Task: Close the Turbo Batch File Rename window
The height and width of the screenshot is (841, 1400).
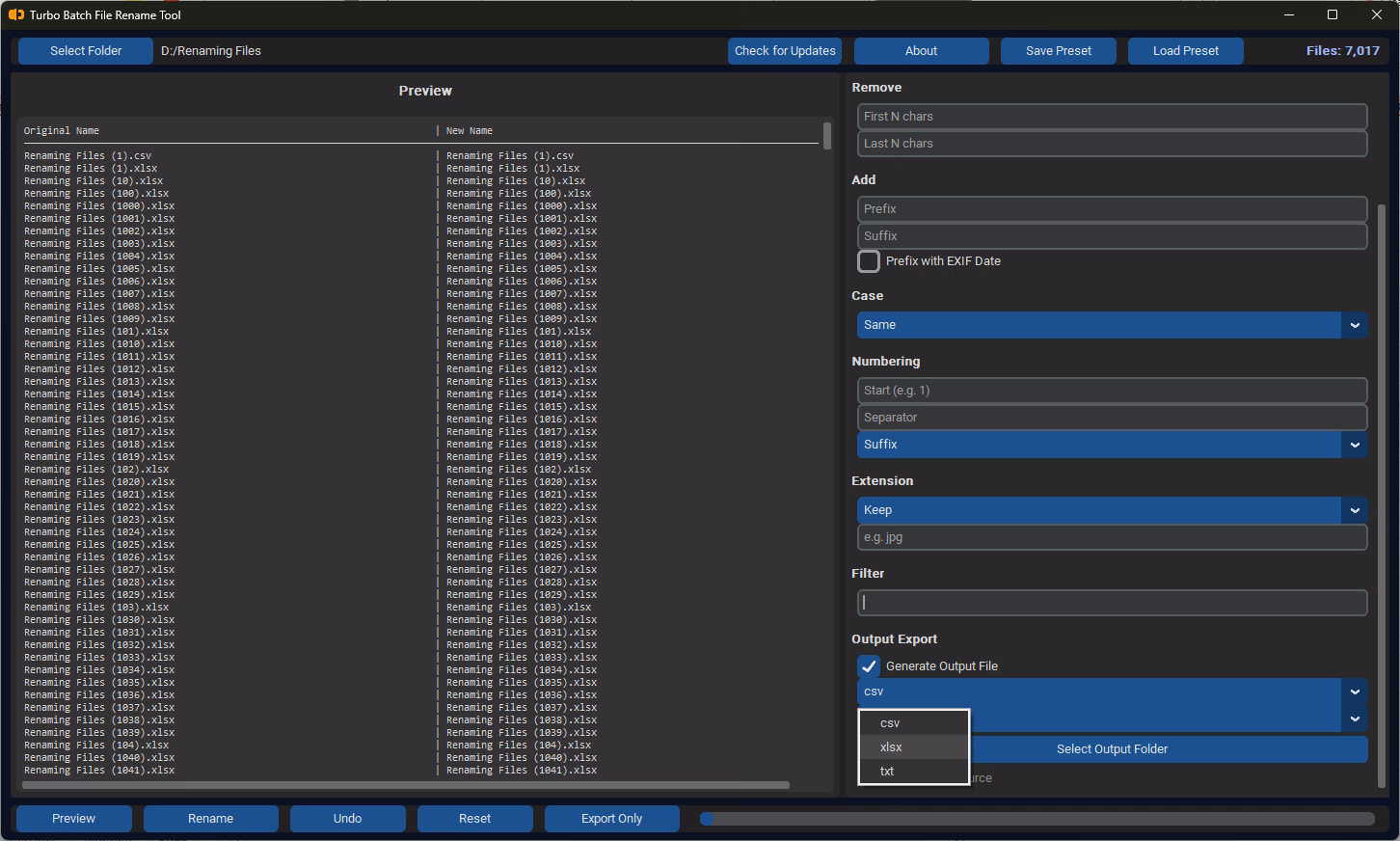Action: point(1377,14)
